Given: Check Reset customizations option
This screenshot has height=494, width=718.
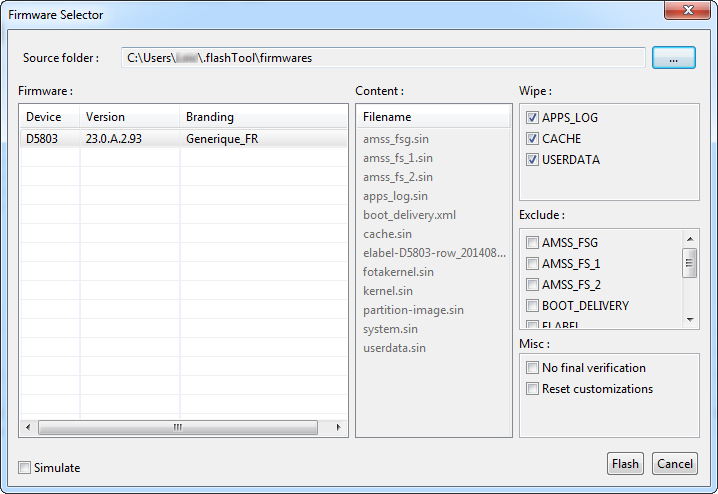Looking at the screenshot, I should (x=533, y=389).
